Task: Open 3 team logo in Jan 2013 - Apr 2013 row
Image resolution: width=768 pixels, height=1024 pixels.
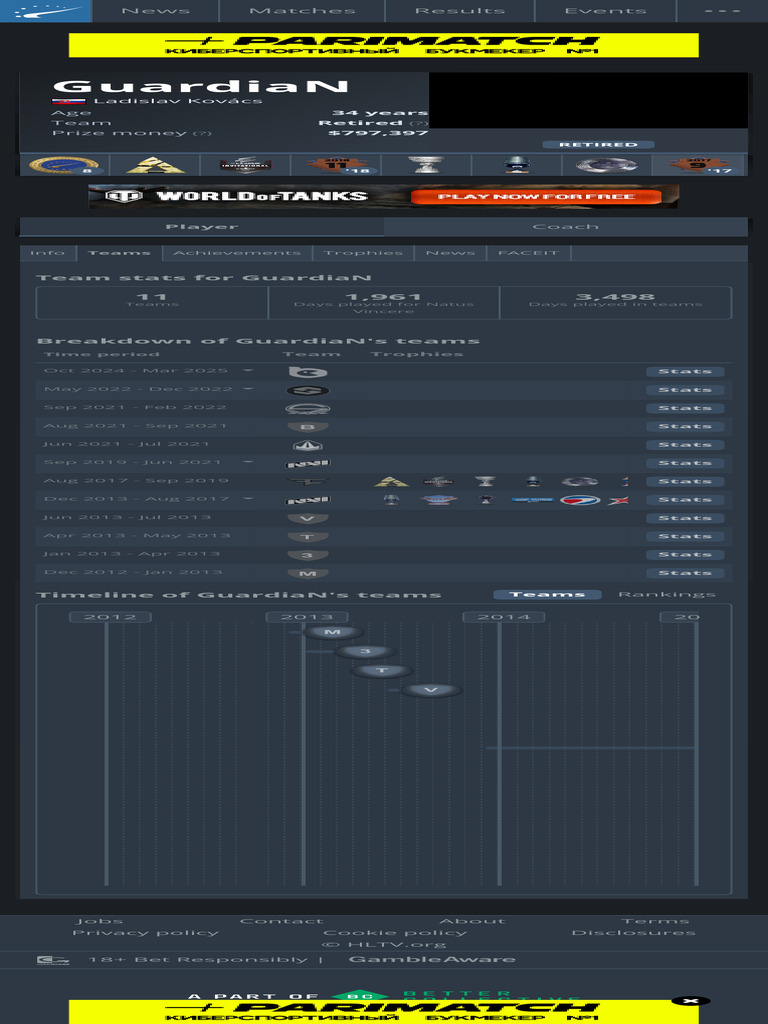Action: [x=308, y=554]
